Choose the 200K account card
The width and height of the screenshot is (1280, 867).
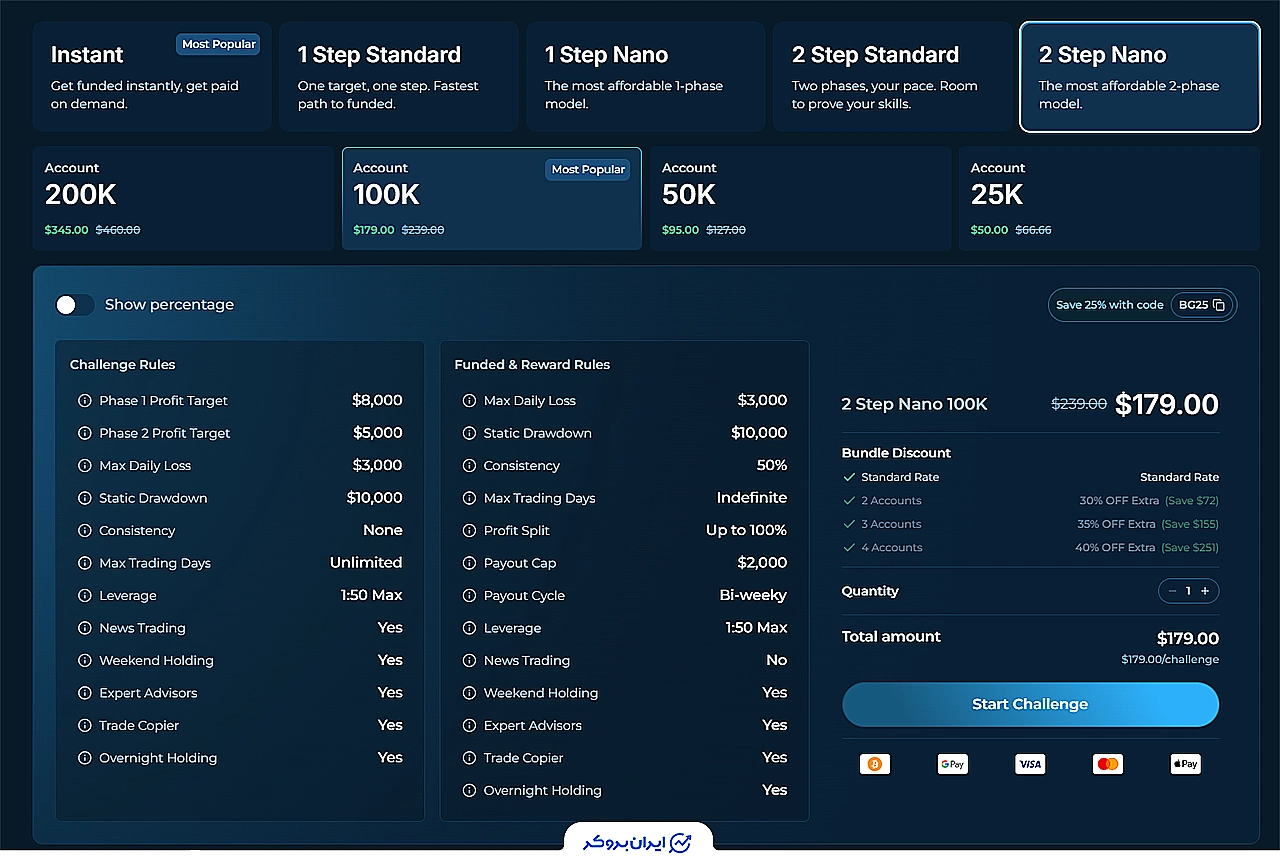tap(184, 199)
